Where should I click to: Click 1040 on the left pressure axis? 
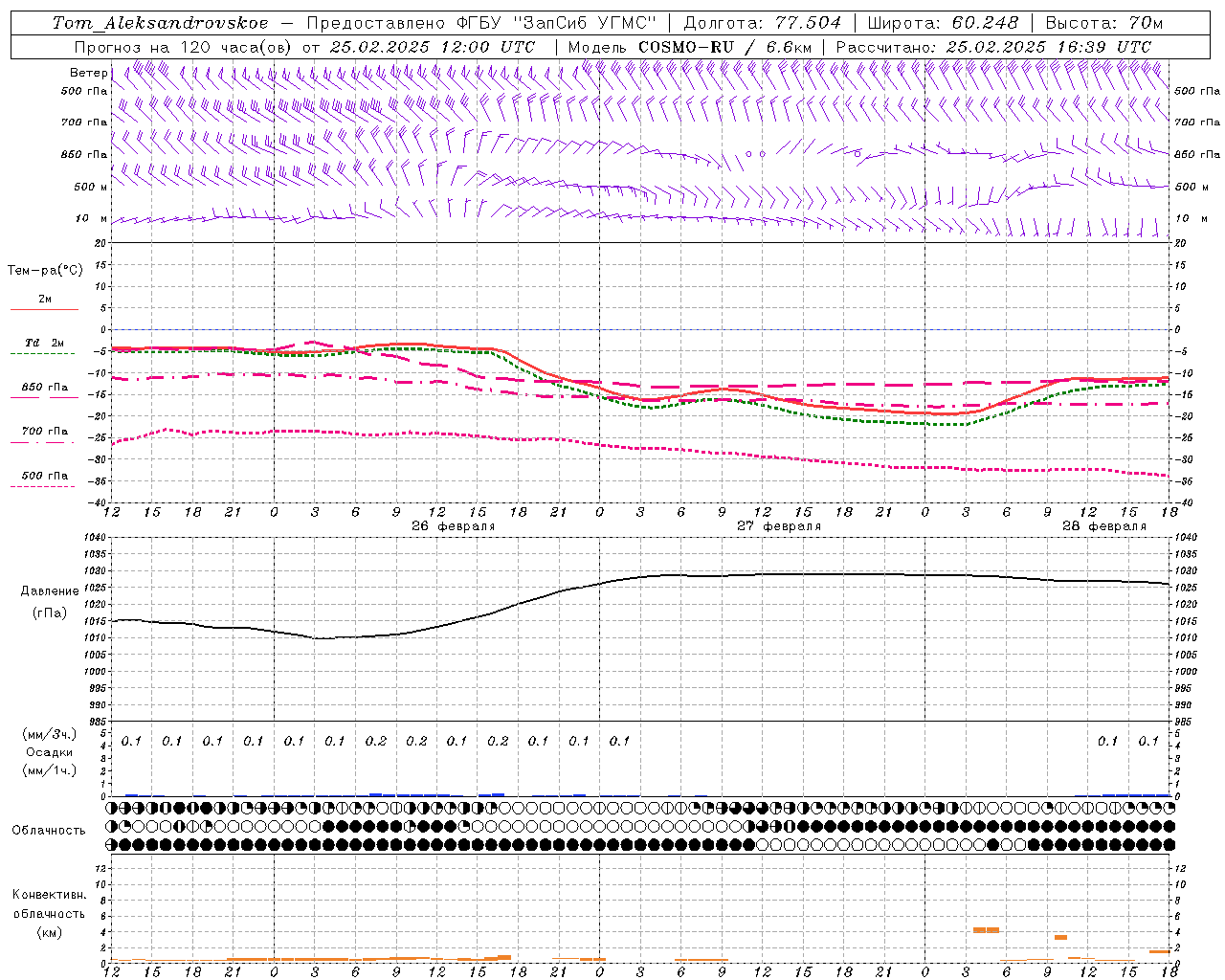tap(95, 538)
